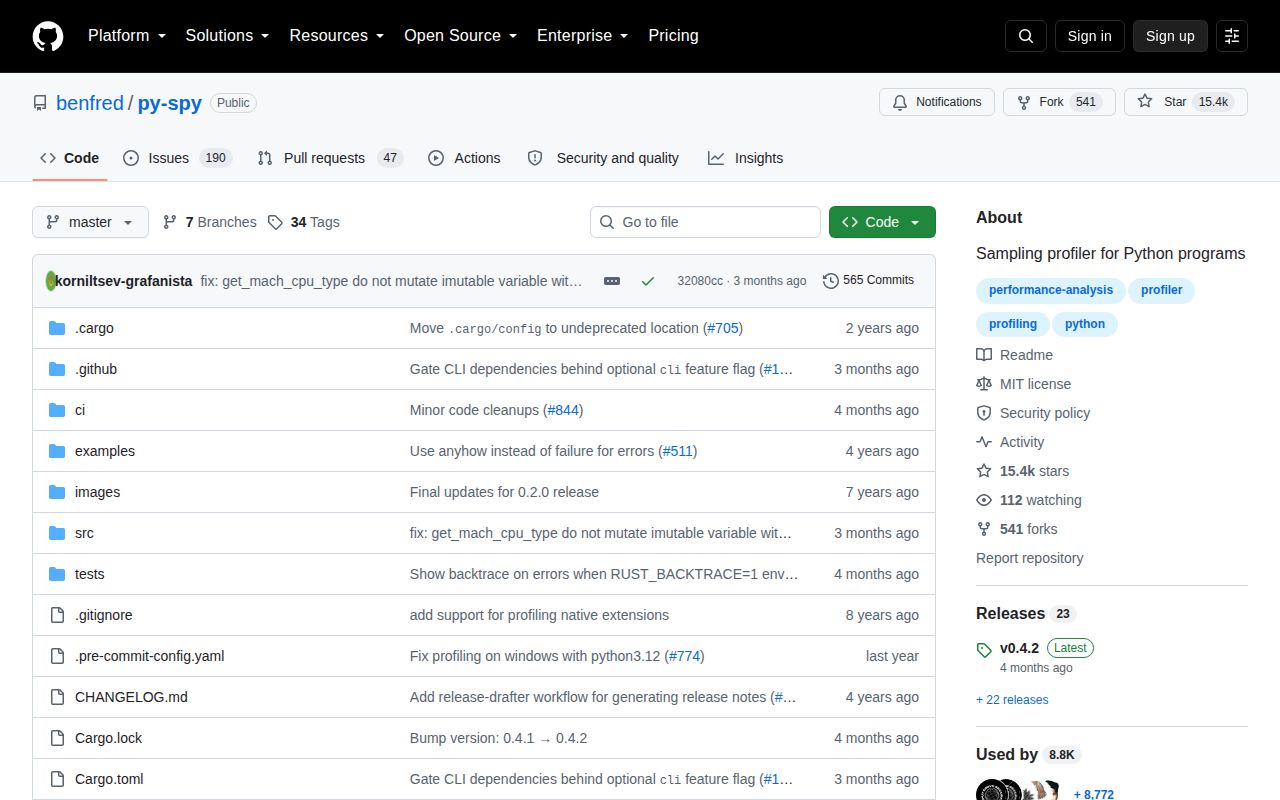This screenshot has width=1280, height=800.
Task: Click the commit details ellipsis icon
Action: (x=612, y=281)
